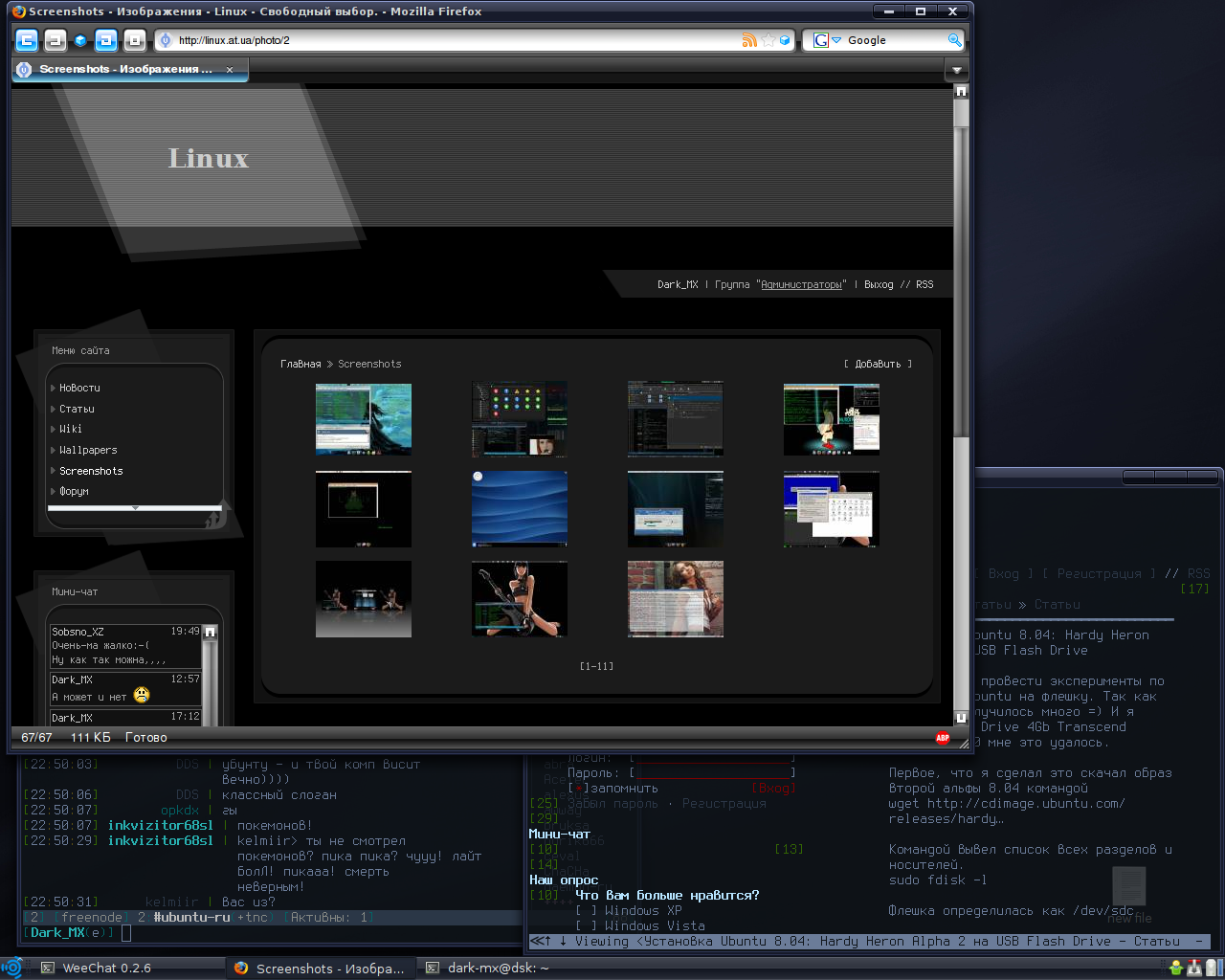Toggle the 'запомнить' checkbox in the terminal login form
This screenshot has width=1225, height=980.
coord(578,789)
